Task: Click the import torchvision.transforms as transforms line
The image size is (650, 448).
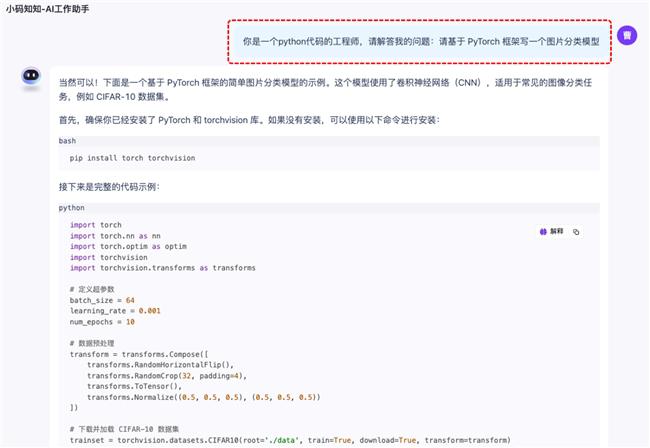Action: [162, 268]
